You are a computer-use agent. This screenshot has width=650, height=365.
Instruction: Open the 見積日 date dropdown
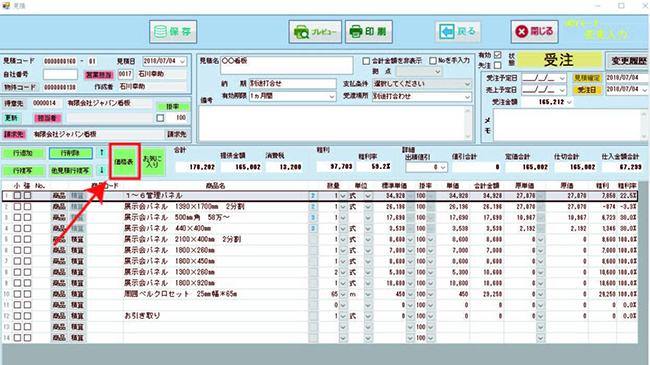182,61
